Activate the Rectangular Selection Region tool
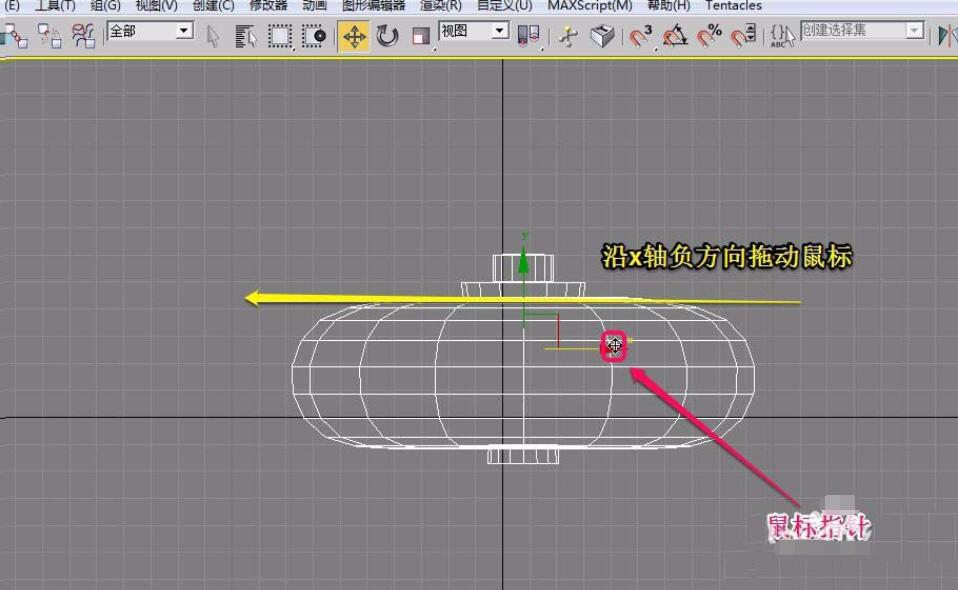The height and width of the screenshot is (590, 958). point(278,35)
